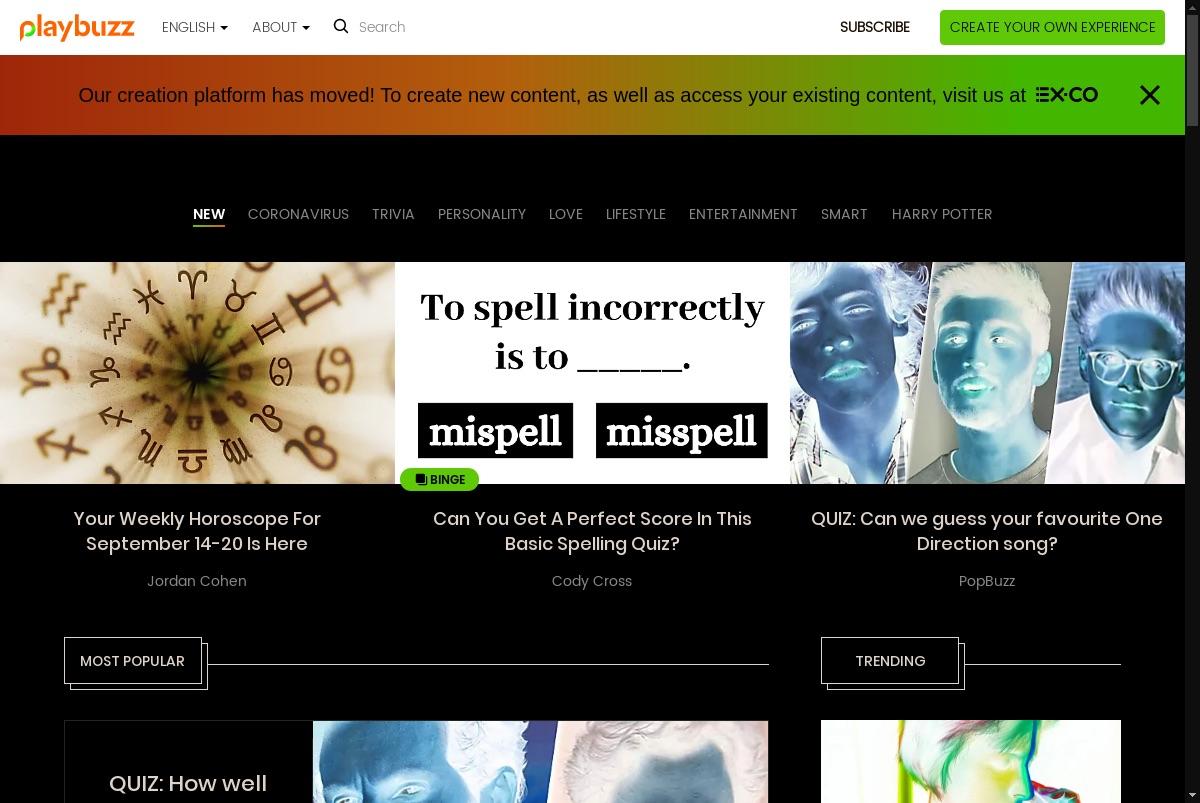Click the TRENDING section header
The height and width of the screenshot is (803, 1200).
890,661
